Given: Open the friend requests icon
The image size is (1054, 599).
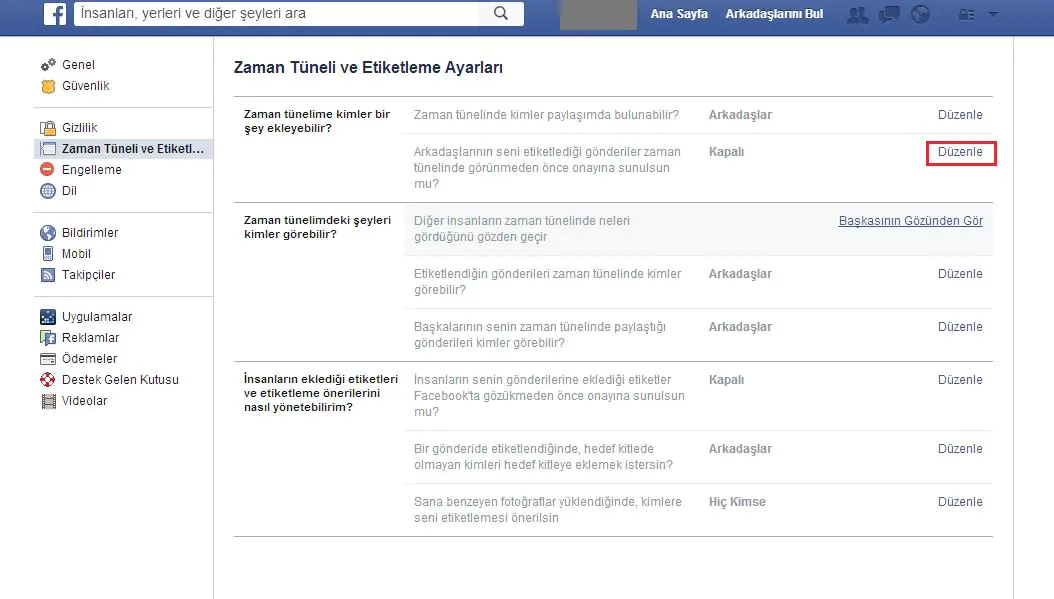Looking at the screenshot, I should pyautogui.click(x=857, y=14).
